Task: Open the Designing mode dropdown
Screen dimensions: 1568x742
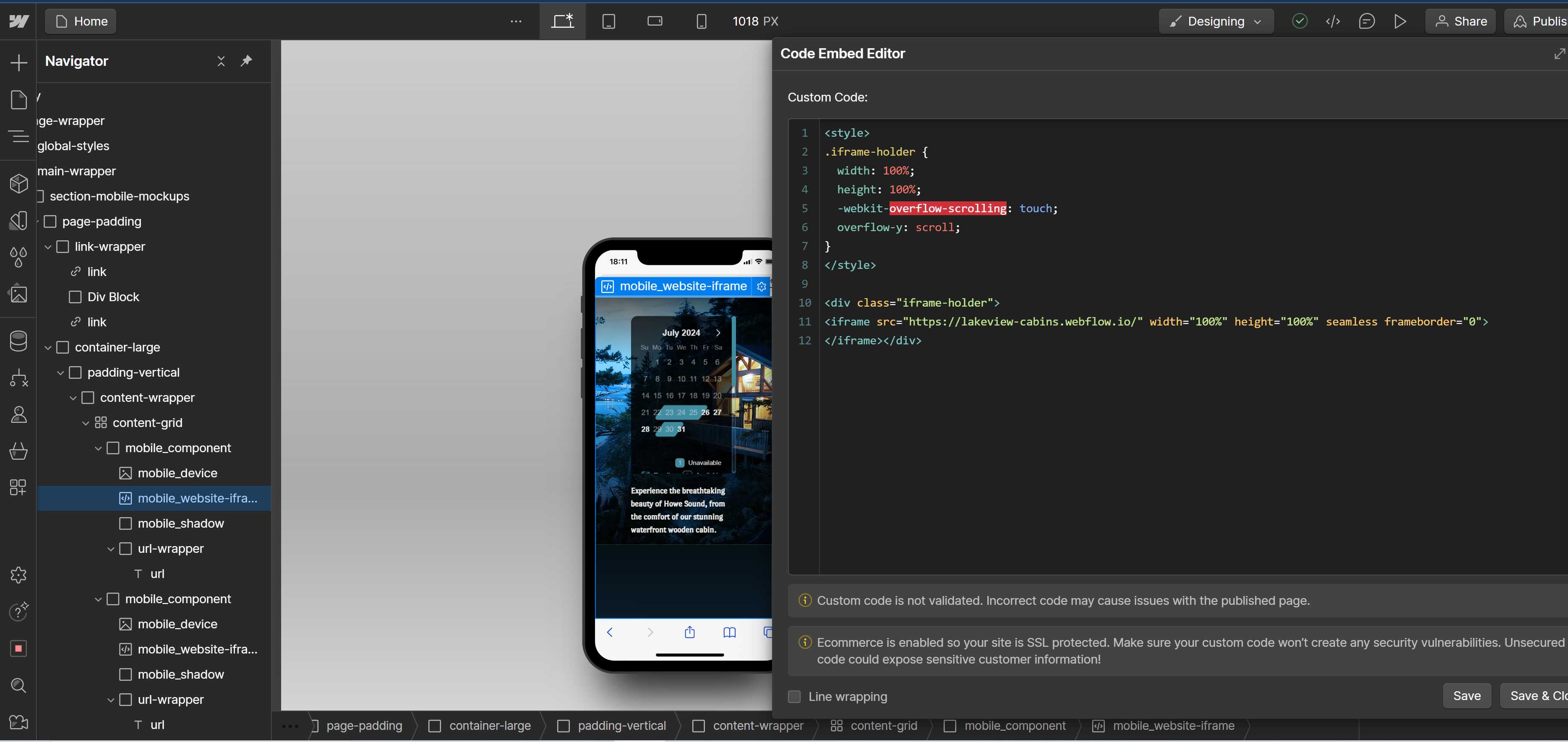Action: tap(1216, 21)
